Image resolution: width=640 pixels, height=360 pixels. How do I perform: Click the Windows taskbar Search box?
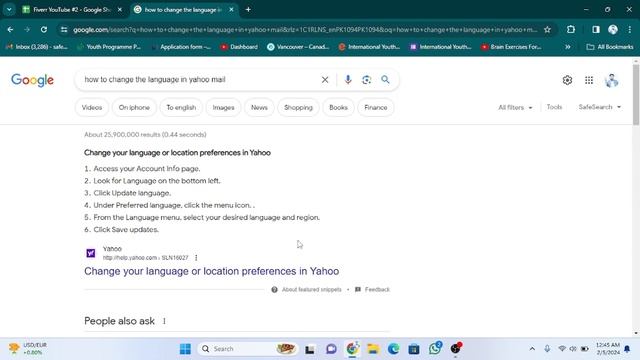tap(248, 349)
